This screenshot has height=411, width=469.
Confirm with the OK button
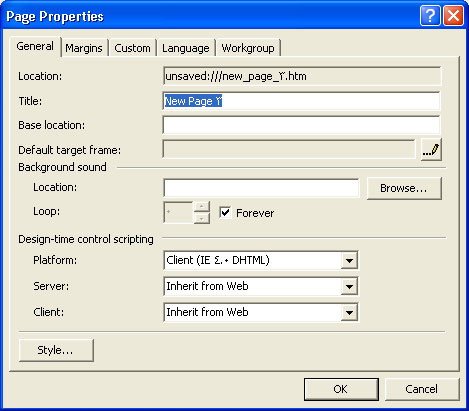(341, 389)
